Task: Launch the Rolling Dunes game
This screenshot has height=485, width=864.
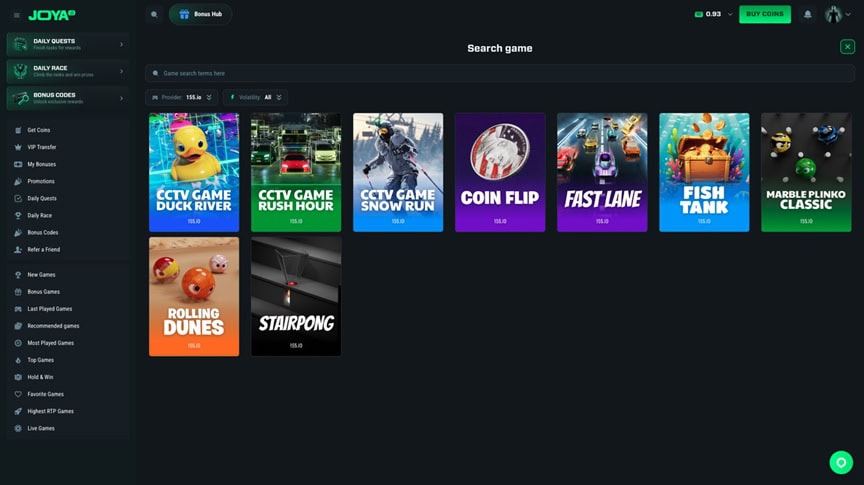Action: (x=194, y=297)
